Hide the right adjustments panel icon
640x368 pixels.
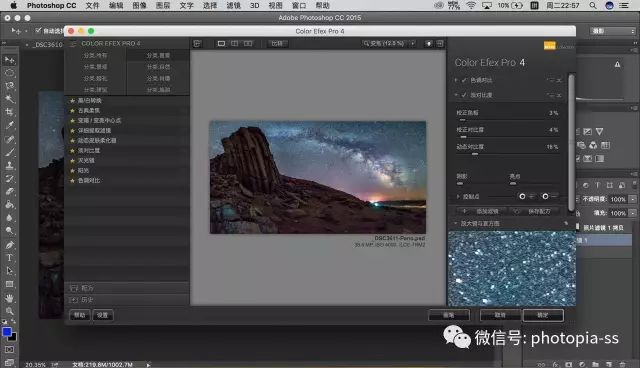pos(440,43)
